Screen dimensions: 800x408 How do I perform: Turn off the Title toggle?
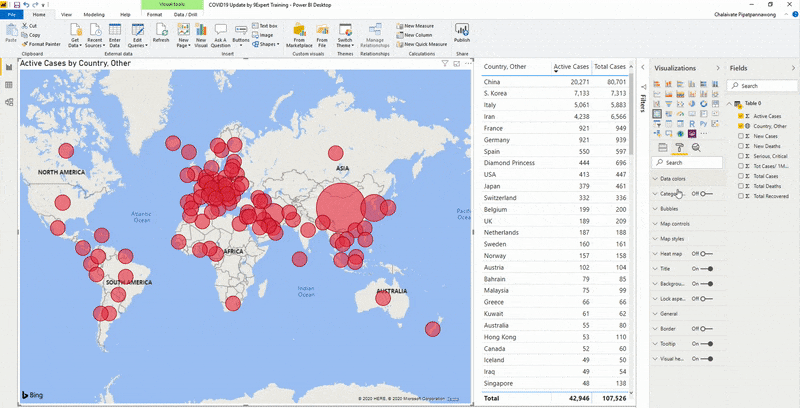pyautogui.click(x=707, y=269)
